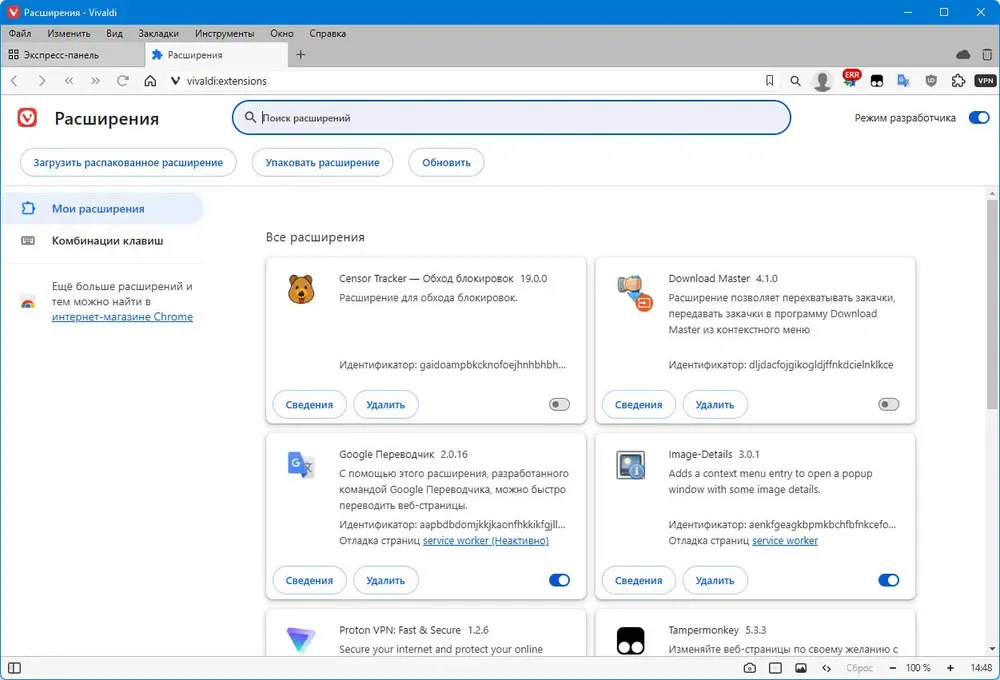1000x680 pixels.
Task: Disable the Google Переводчик extension
Action: click(x=559, y=580)
